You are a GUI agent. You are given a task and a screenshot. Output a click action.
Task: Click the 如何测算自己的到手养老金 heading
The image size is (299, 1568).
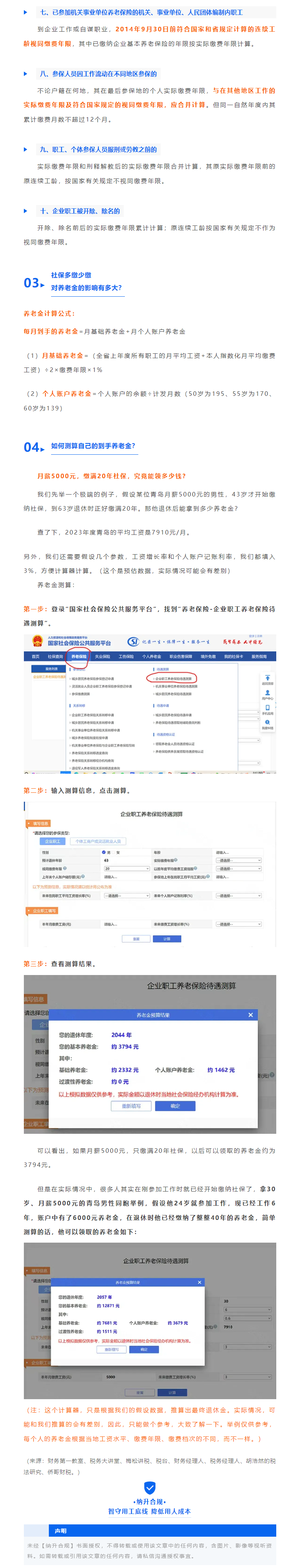(x=93, y=445)
